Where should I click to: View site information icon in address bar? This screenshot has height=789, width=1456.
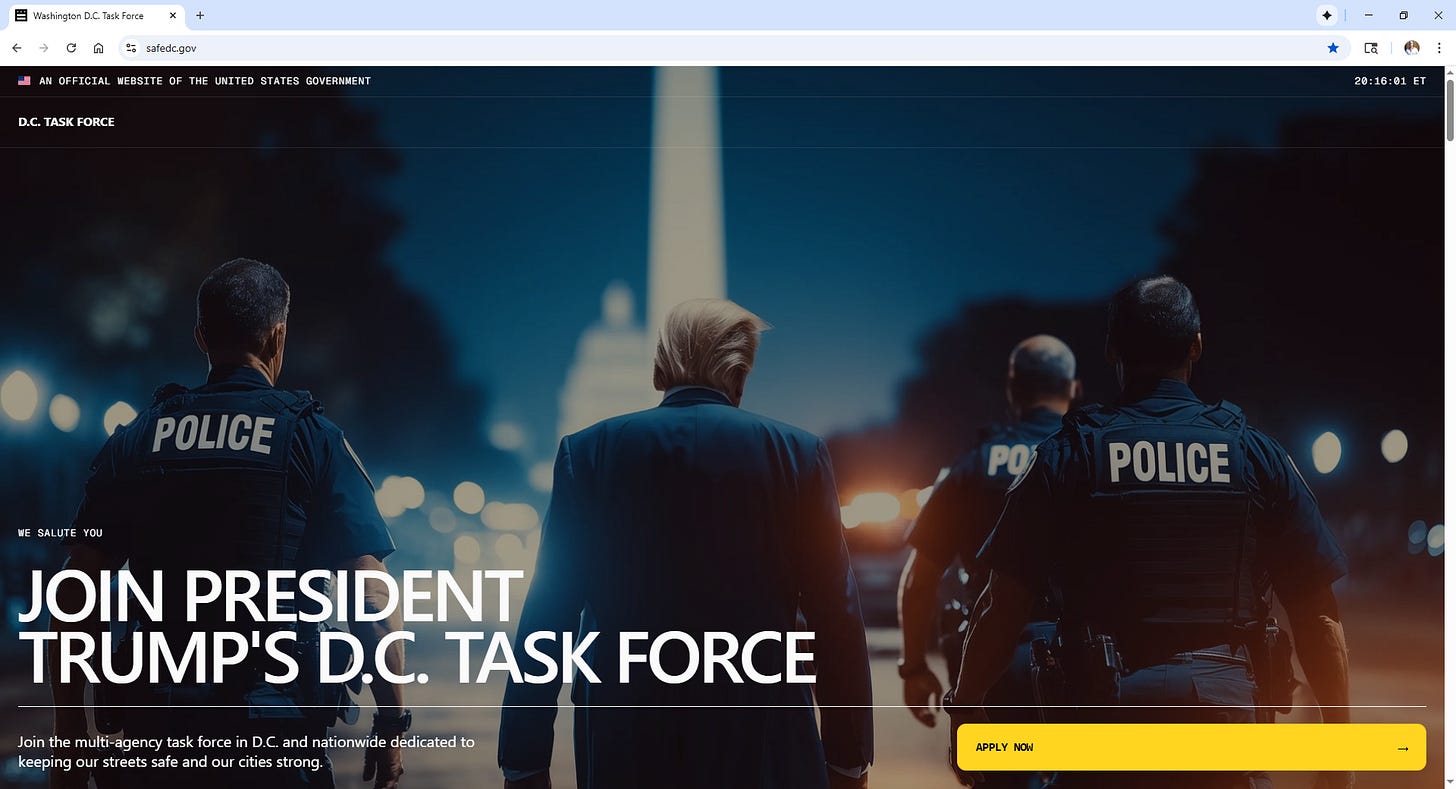(131, 48)
